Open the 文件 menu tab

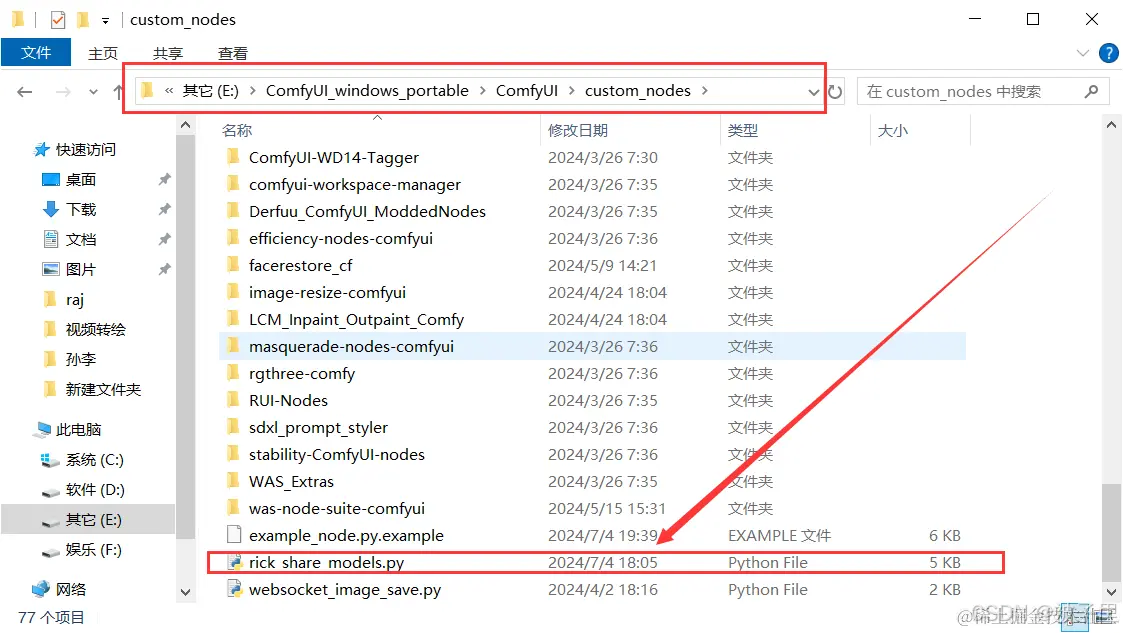(x=36, y=53)
